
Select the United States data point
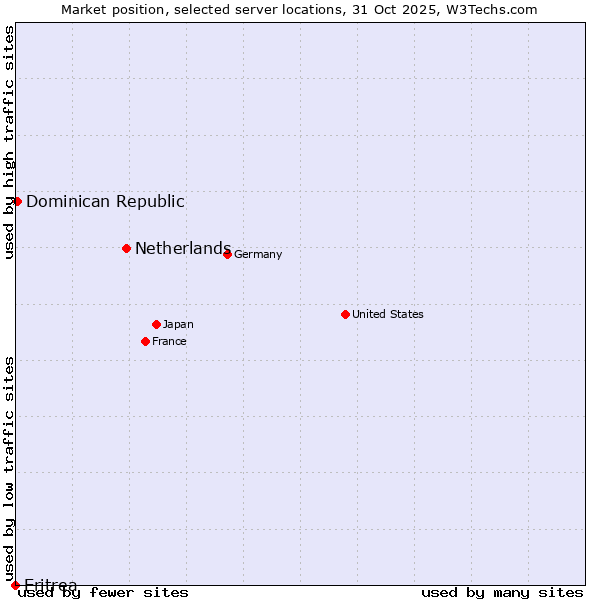tap(345, 314)
